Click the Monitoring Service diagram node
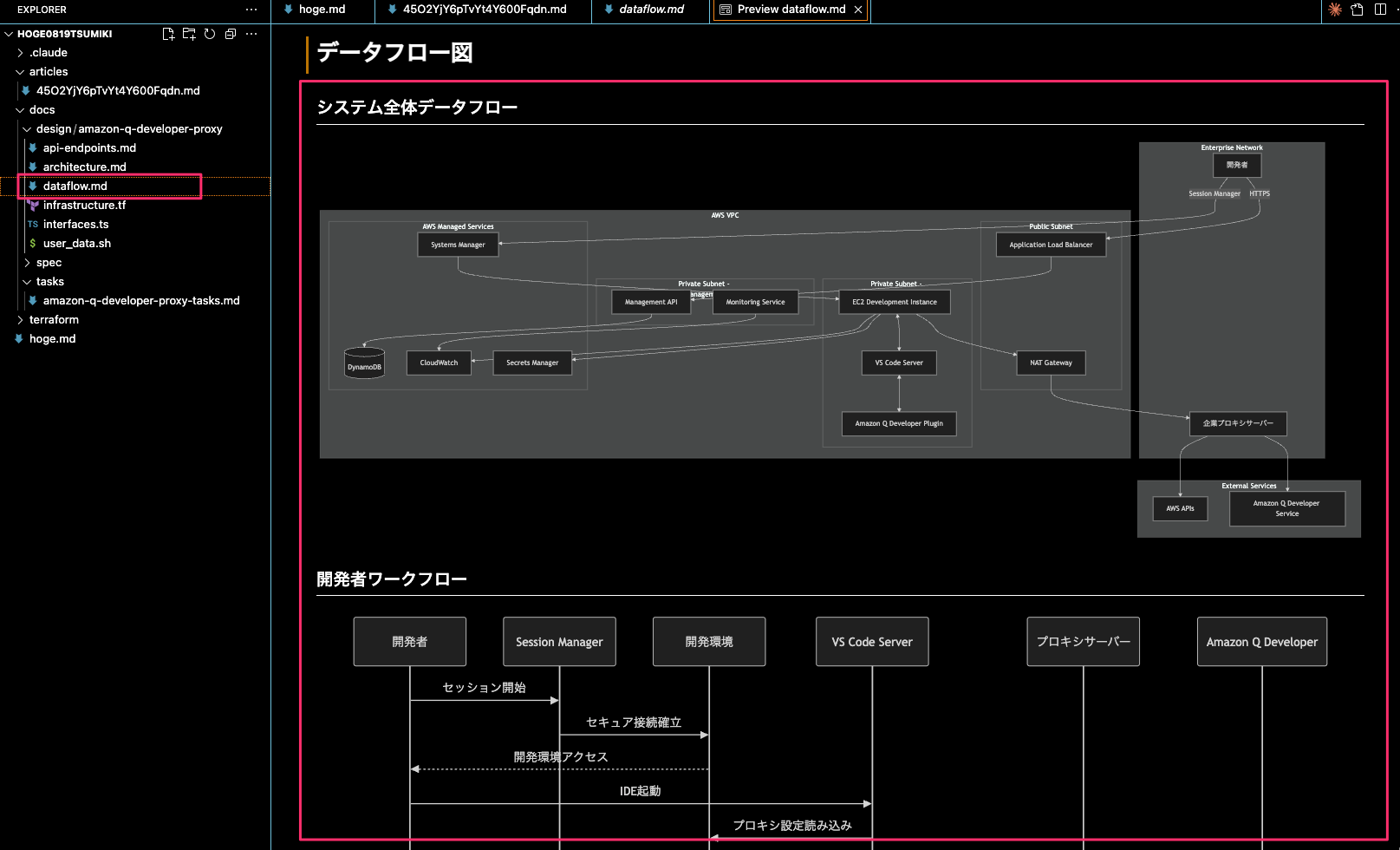1400x850 pixels. [755, 302]
